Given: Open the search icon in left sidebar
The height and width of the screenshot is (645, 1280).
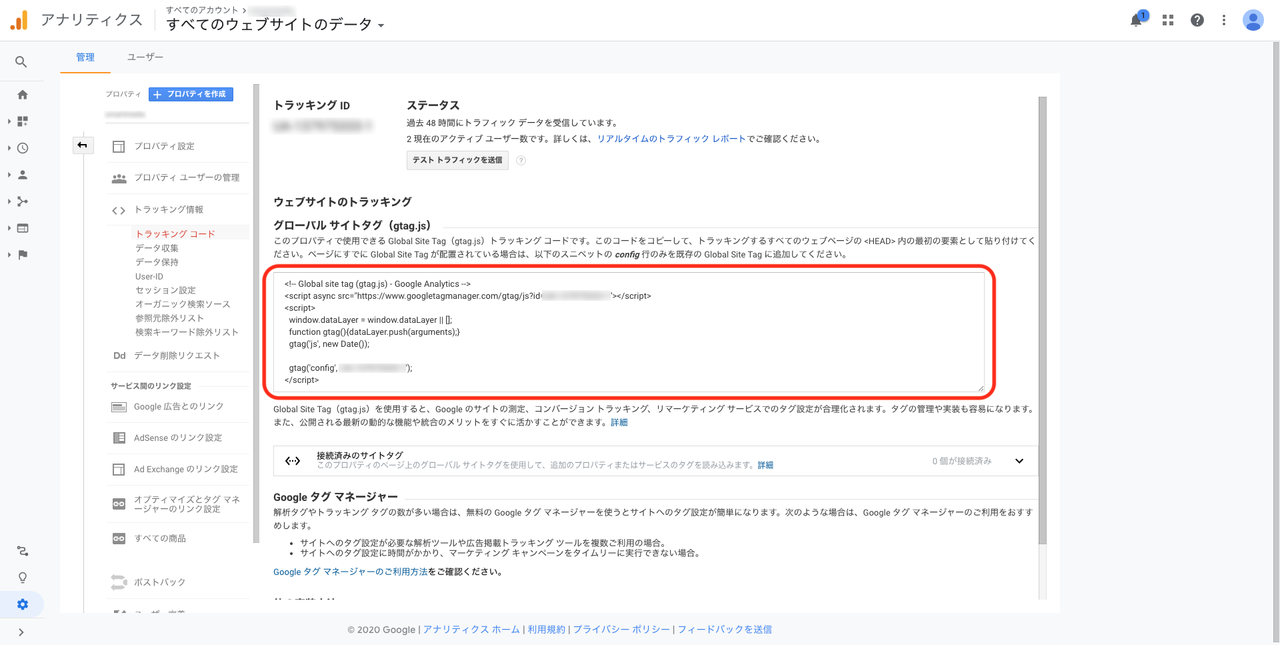Looking at the screenshot, I should pos(21,62).
